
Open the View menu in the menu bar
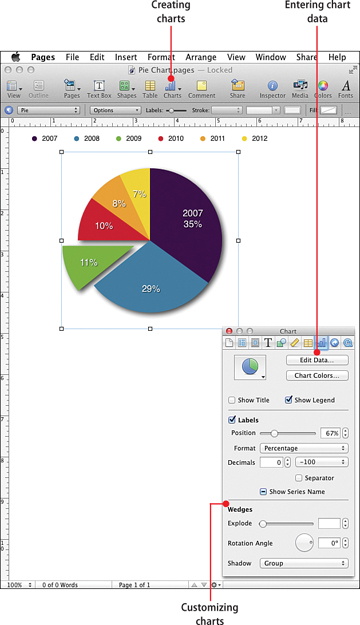[236, 57]
